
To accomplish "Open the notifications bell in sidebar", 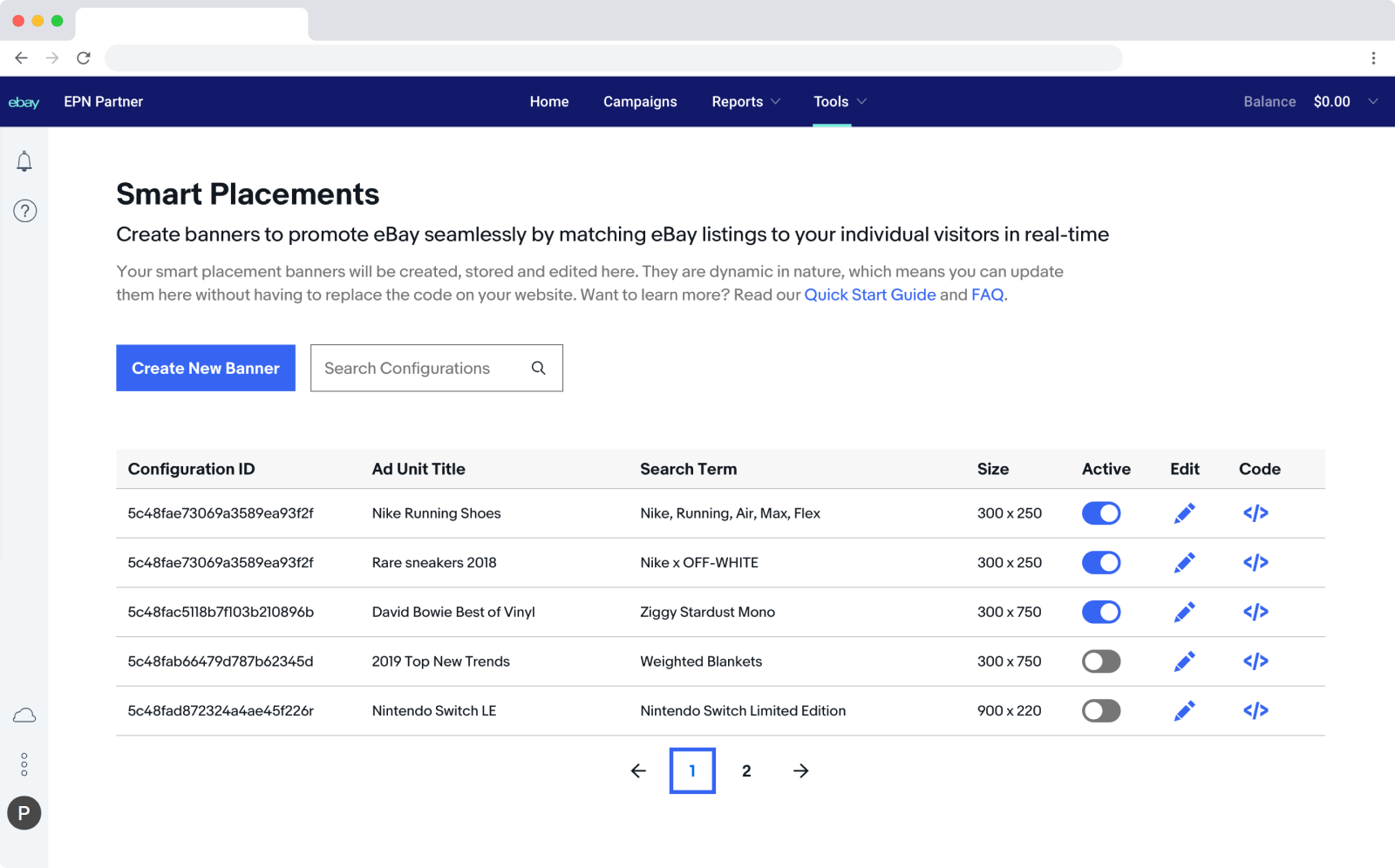I will pos(24,161).
